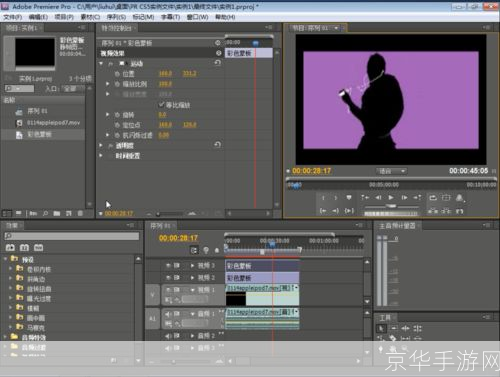The image size is (500, 377).
Task: Toggle loop playback in program monitor
Action: tap(433, 198)
